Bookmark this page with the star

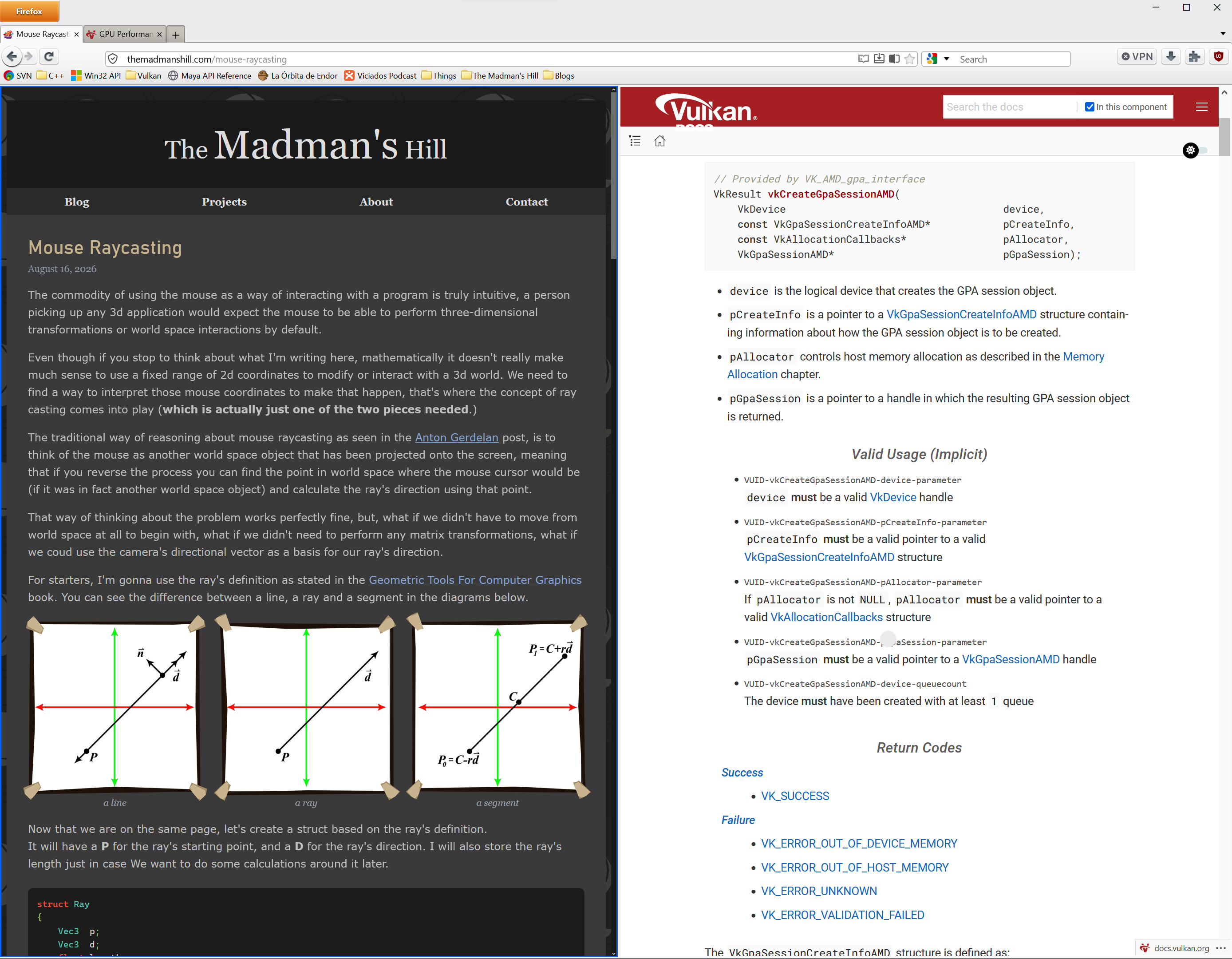click(909, 59)
